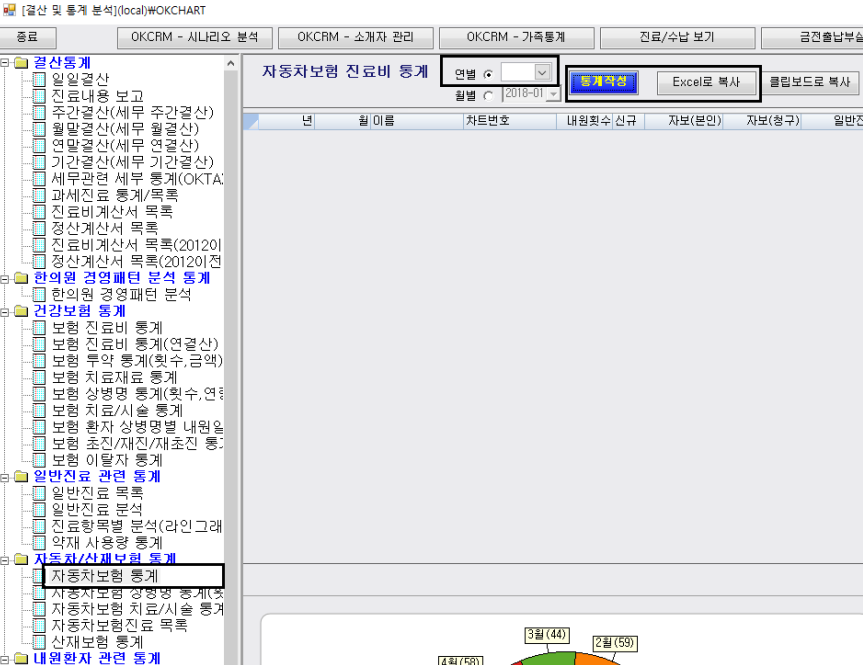Click the application icon in the title bar
The width and height of the screenshot is (863, 665).
[x=9, y=10]
